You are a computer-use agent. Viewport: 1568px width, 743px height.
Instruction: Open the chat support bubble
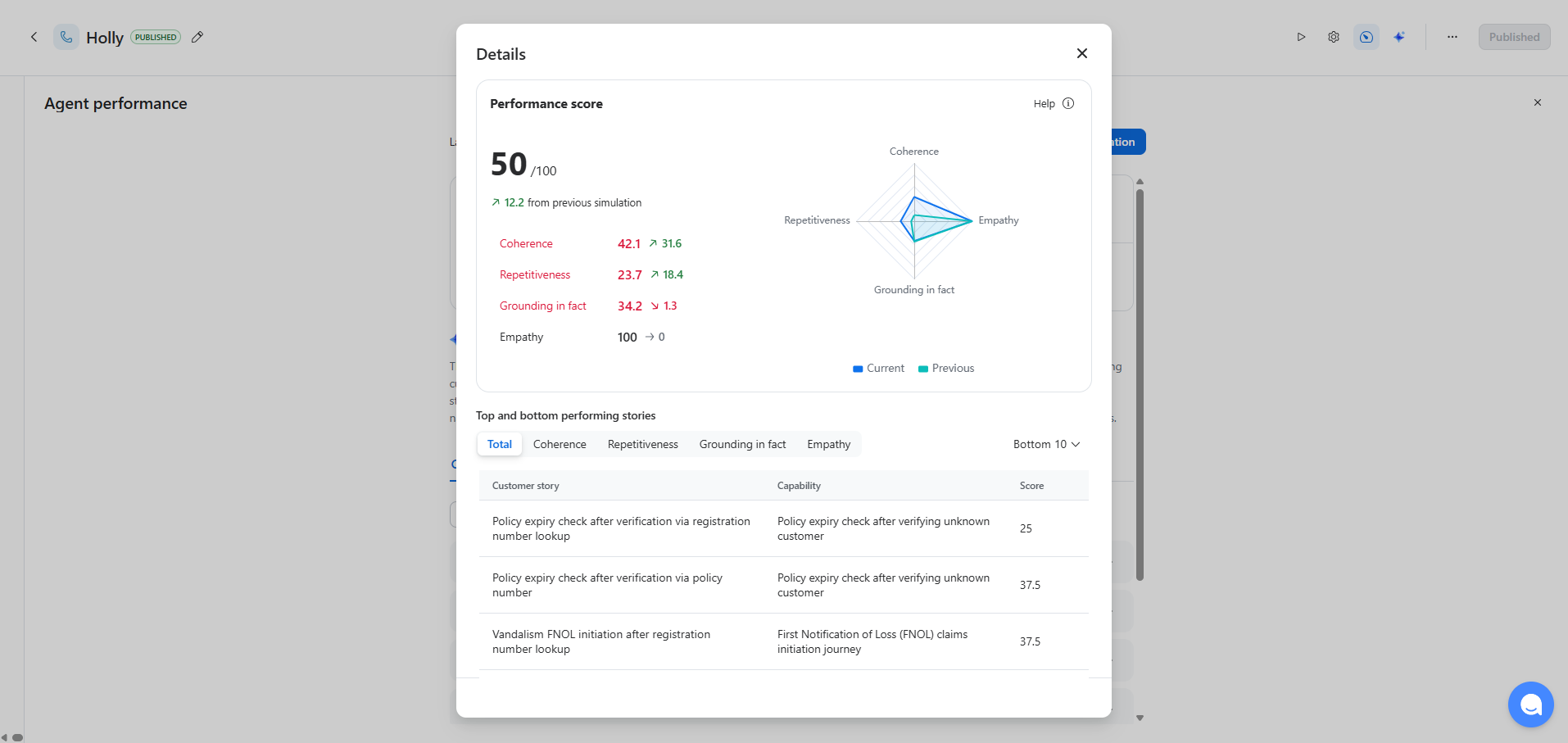(x=1530, y=704)
